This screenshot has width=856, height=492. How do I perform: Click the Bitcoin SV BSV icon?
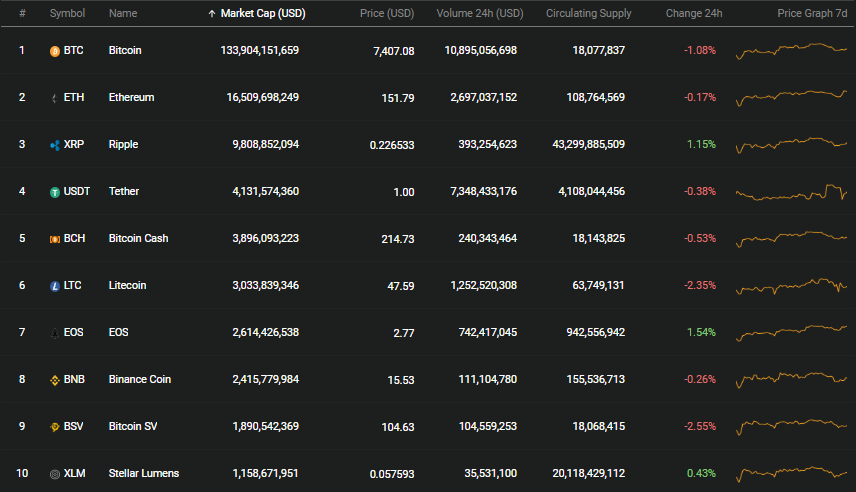pyautogui.click(x=55, y=427)
